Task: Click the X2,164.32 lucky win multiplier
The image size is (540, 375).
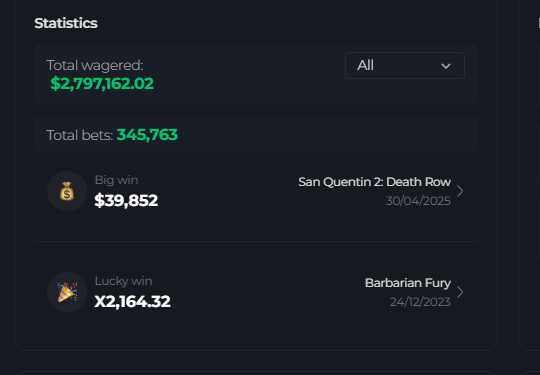Action: (132, 301)
